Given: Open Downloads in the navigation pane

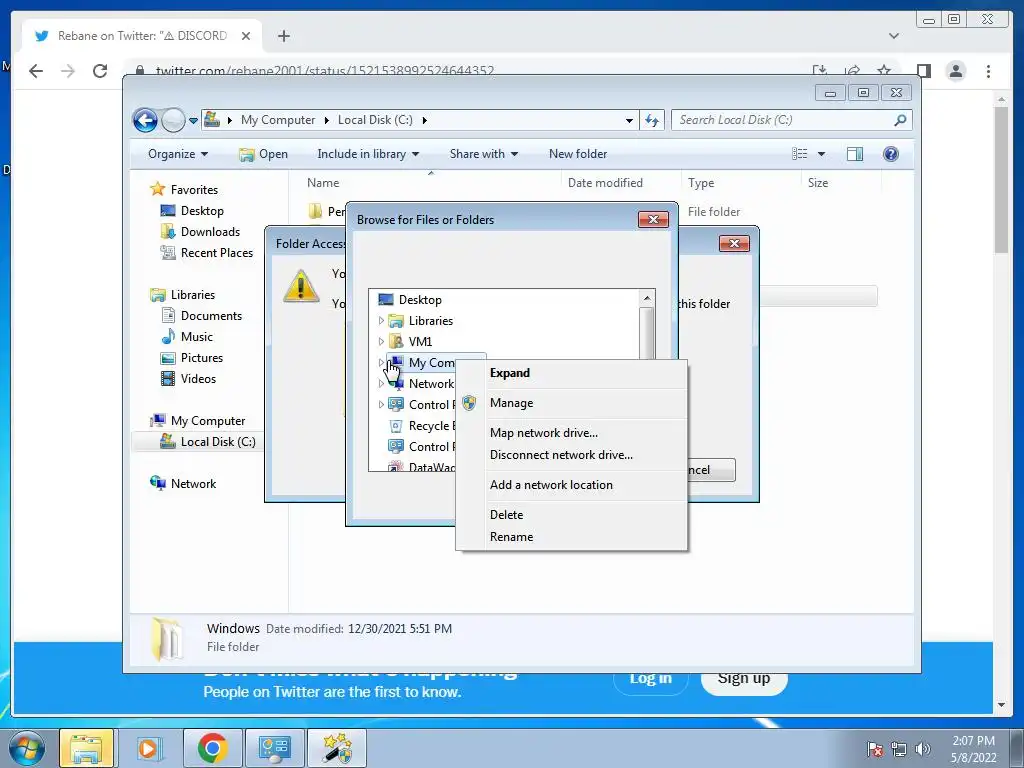Looking at the screenshot, I should pyautogui.click(x=210, y=232).
